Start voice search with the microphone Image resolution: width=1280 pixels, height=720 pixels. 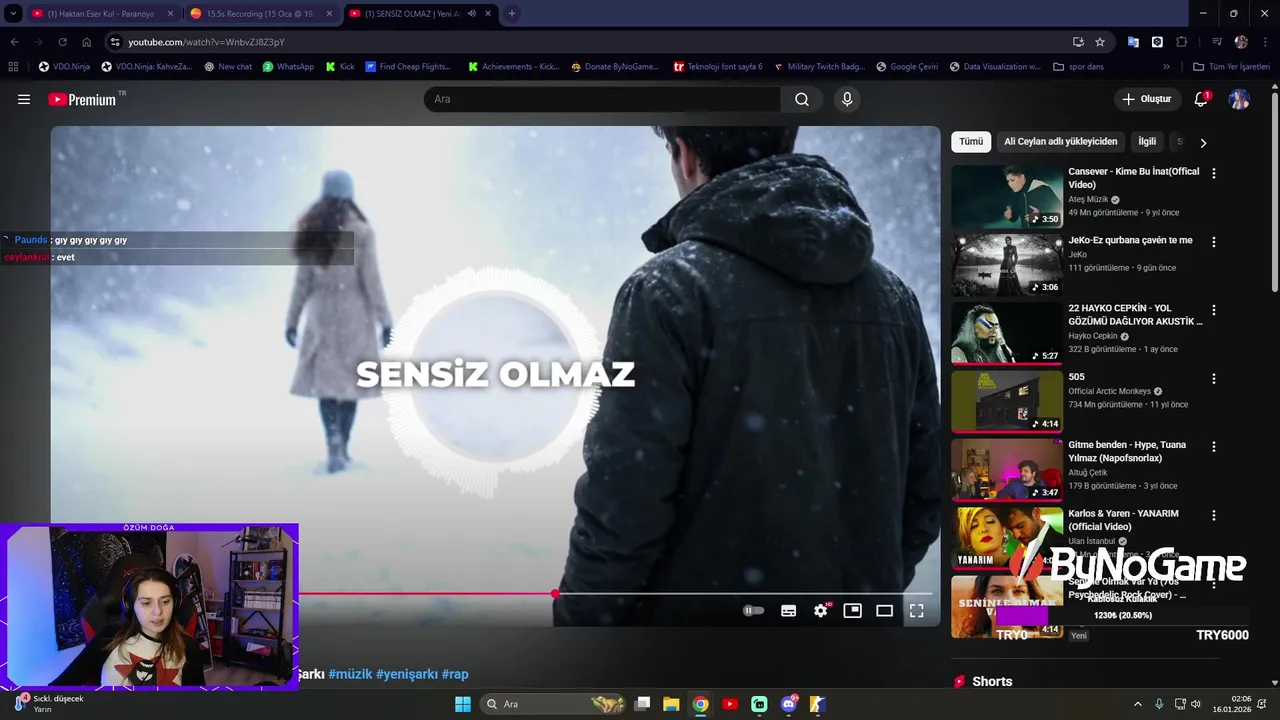847,99
